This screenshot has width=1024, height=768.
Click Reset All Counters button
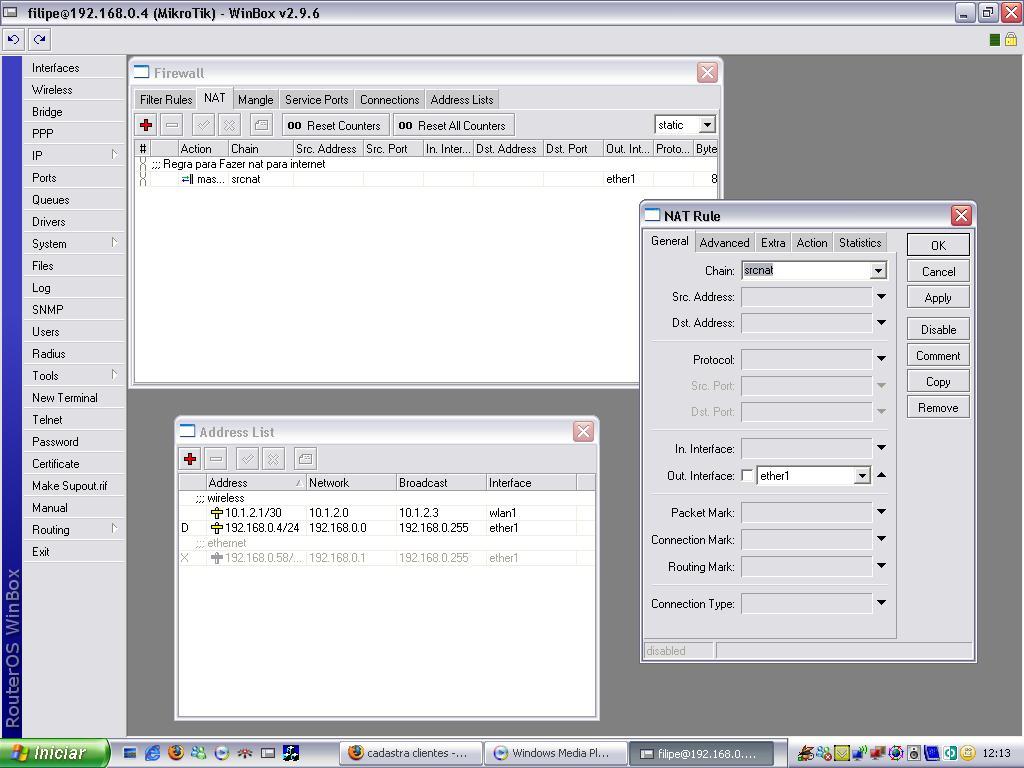[x=453, y=125]
